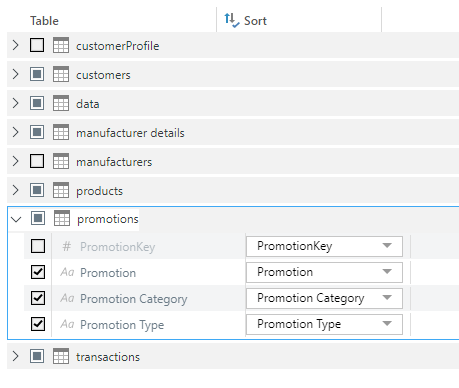Enable the PromotionKey column checkbox
Image resolution: width=459 pixels, height=388 pixels.
[38, 246]
